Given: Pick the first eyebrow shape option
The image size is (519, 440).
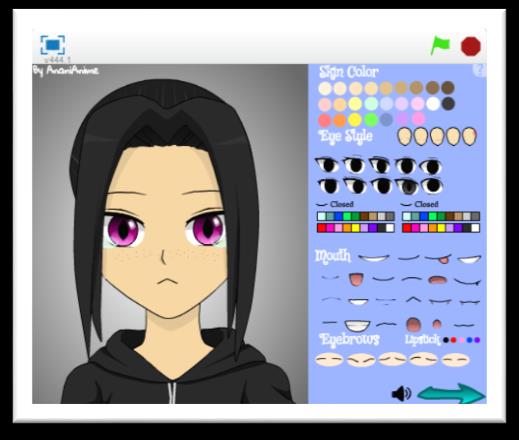Looking at the screenshot, I should 329,360.
